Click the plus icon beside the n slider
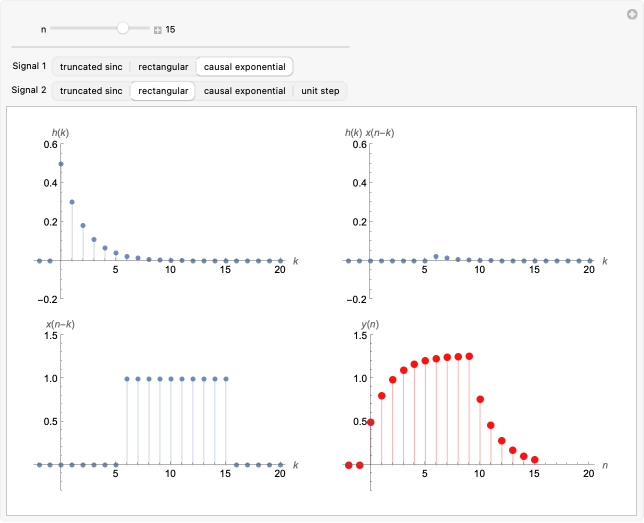The image size is (644, 523). coord(157,29)
